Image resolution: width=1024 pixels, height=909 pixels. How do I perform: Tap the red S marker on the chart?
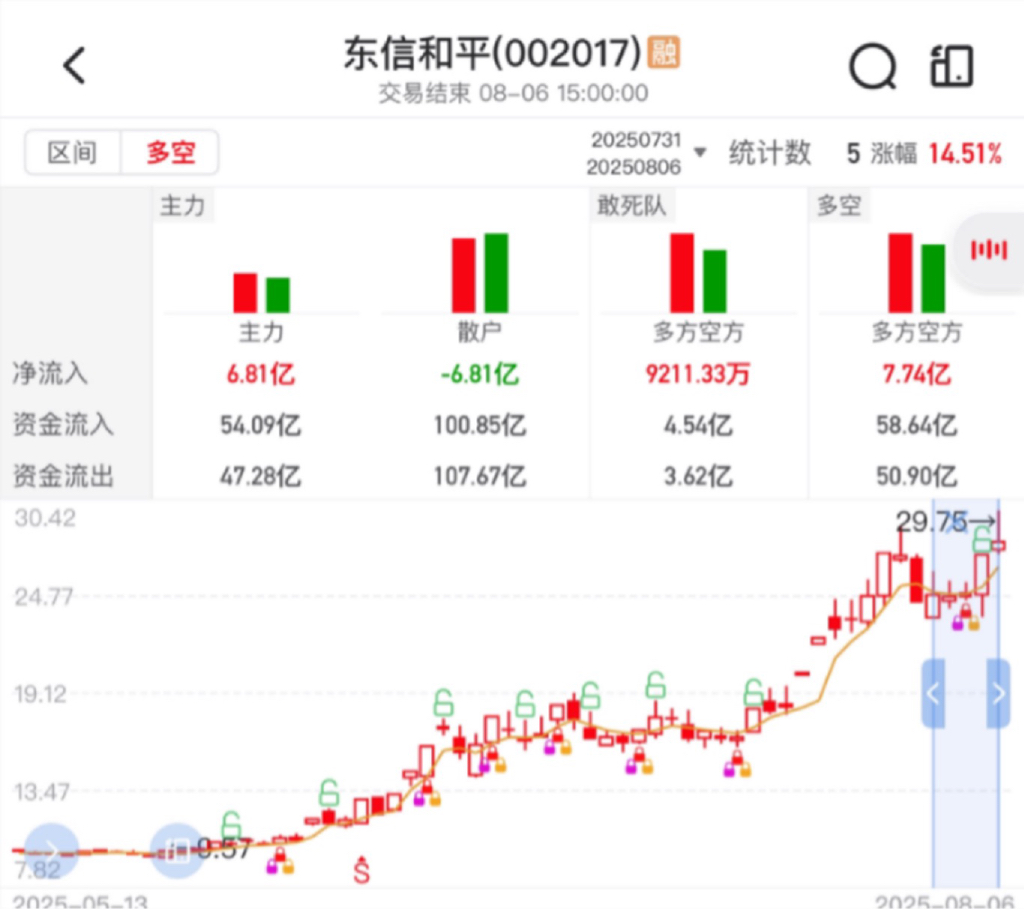pyautogui.click(x=362, y=870)
